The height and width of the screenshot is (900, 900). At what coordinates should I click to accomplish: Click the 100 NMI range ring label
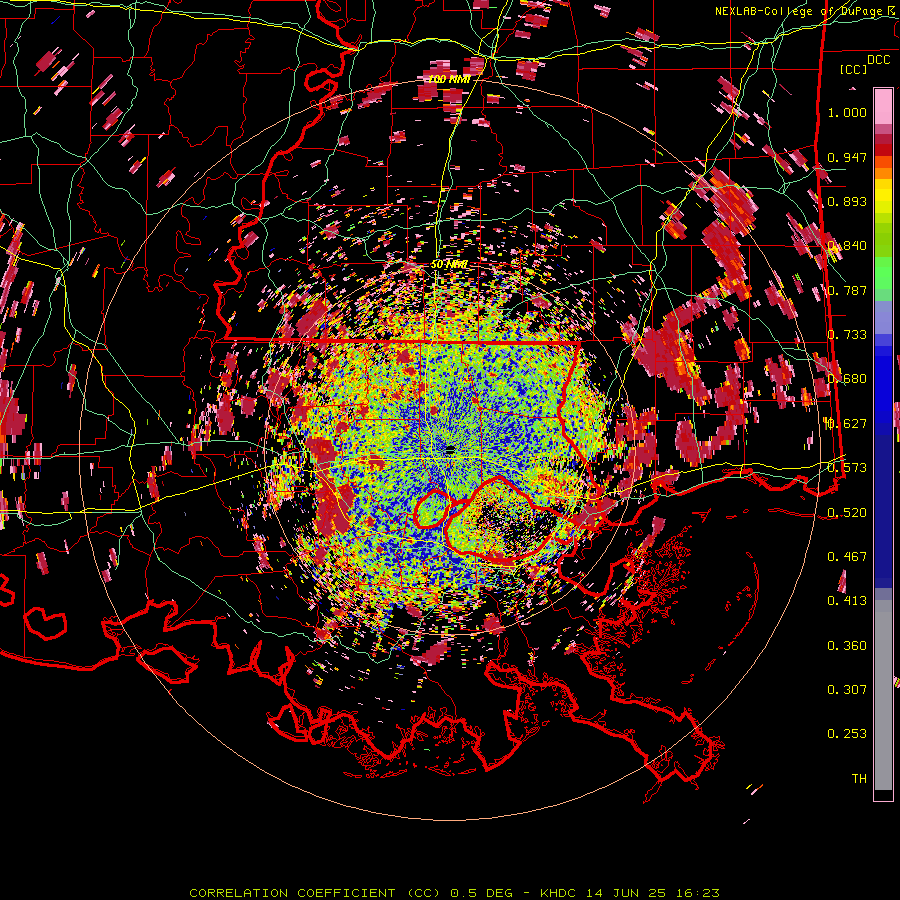pyautogui.click(x=449, y=79)
